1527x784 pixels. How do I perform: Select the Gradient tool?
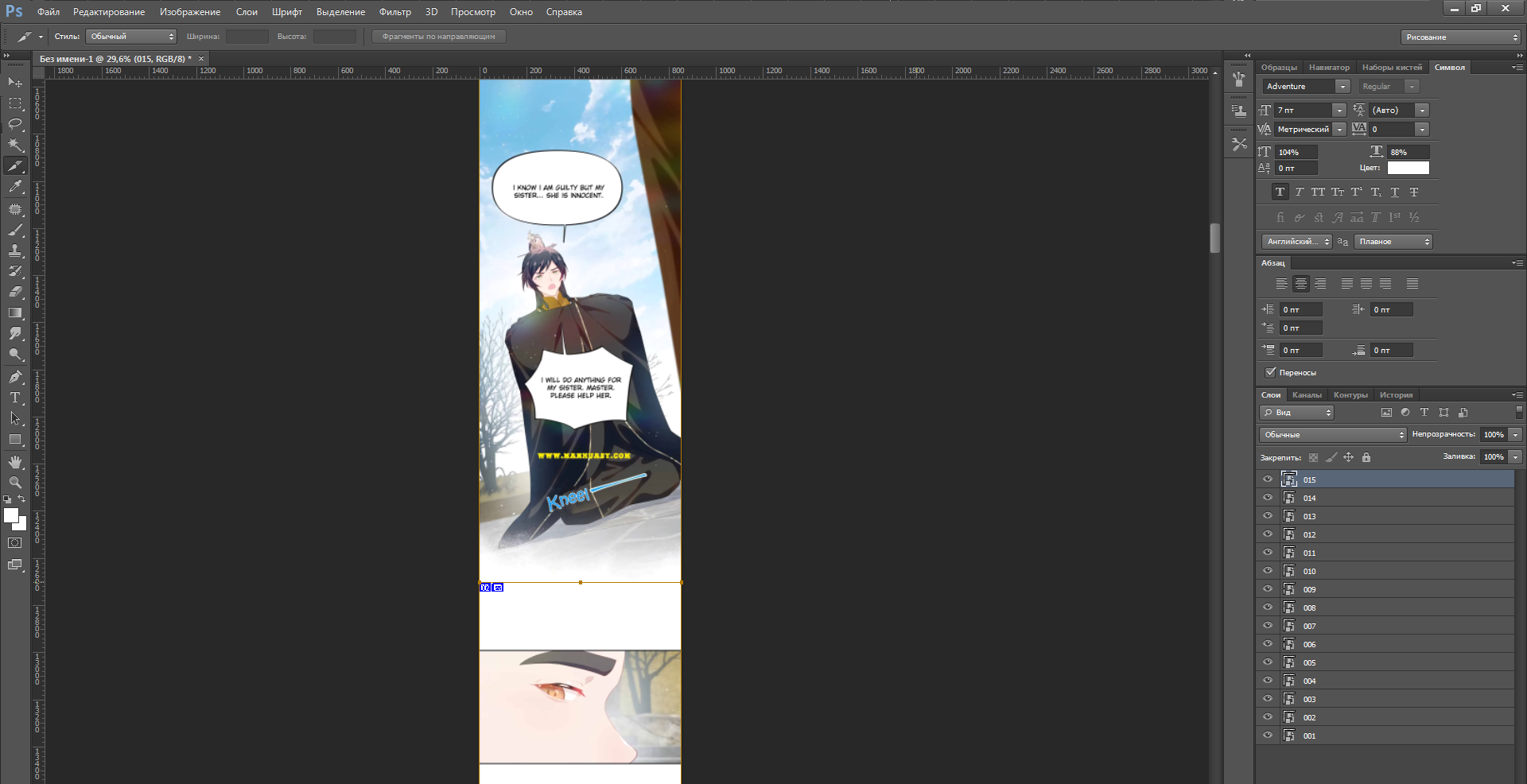pyautogui.click(x=15, y=312)
